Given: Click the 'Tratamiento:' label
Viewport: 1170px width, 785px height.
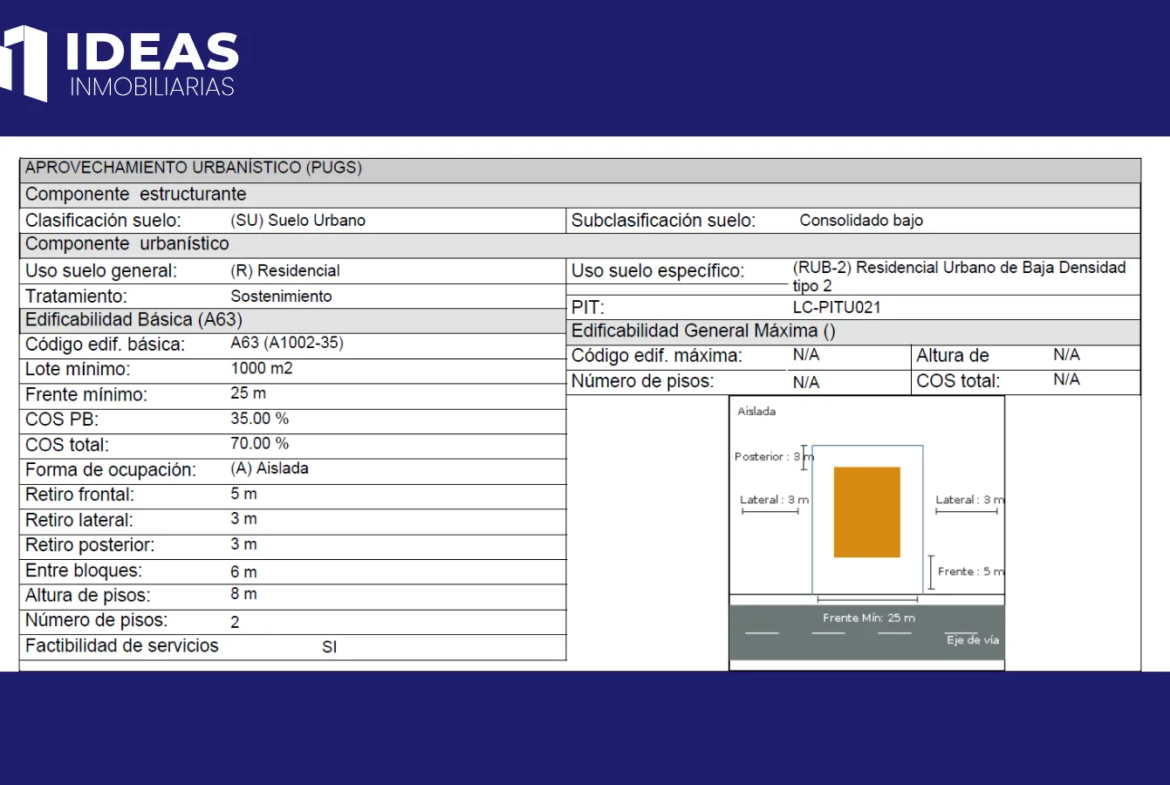Looking at the screenshot, I should pos(76,296).
